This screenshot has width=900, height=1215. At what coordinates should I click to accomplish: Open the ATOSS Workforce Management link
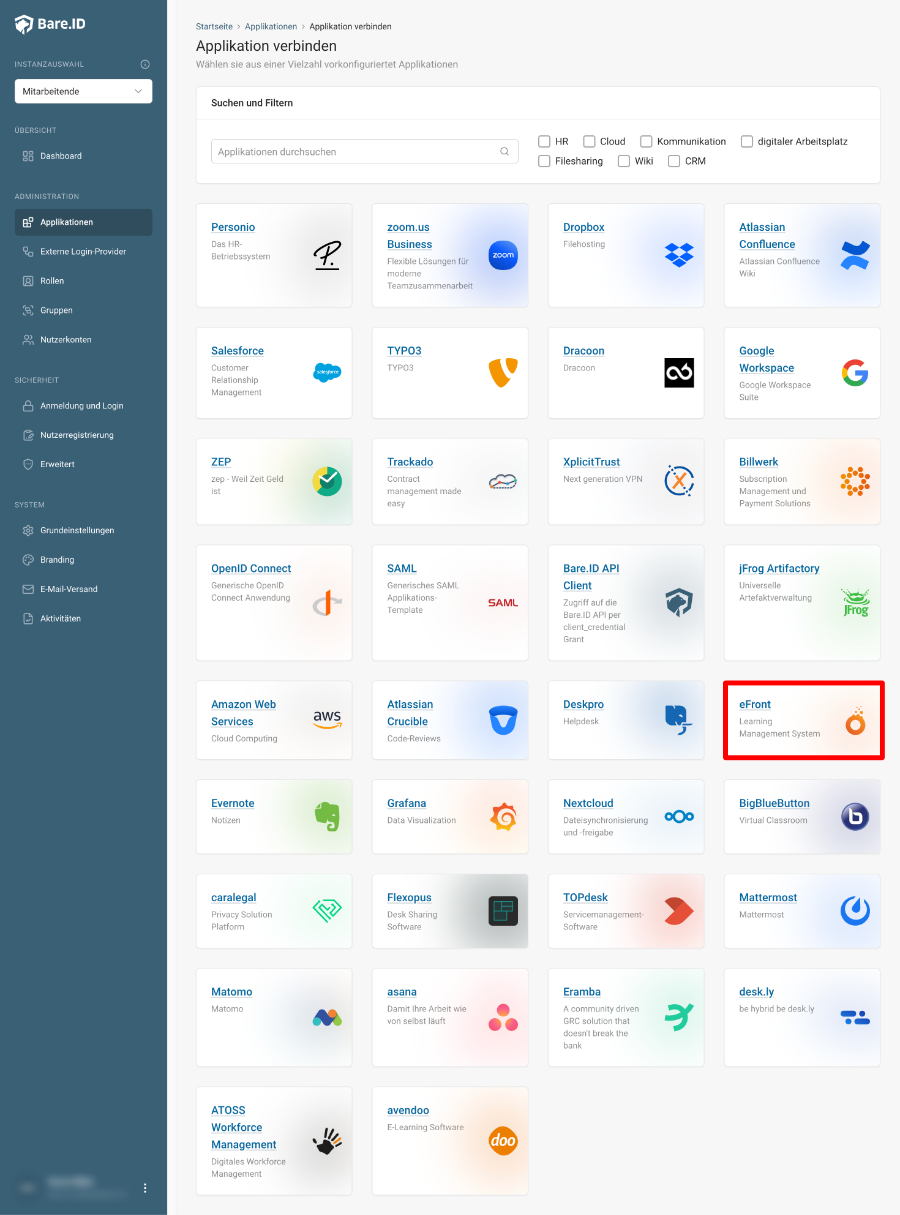[244, 1127]
